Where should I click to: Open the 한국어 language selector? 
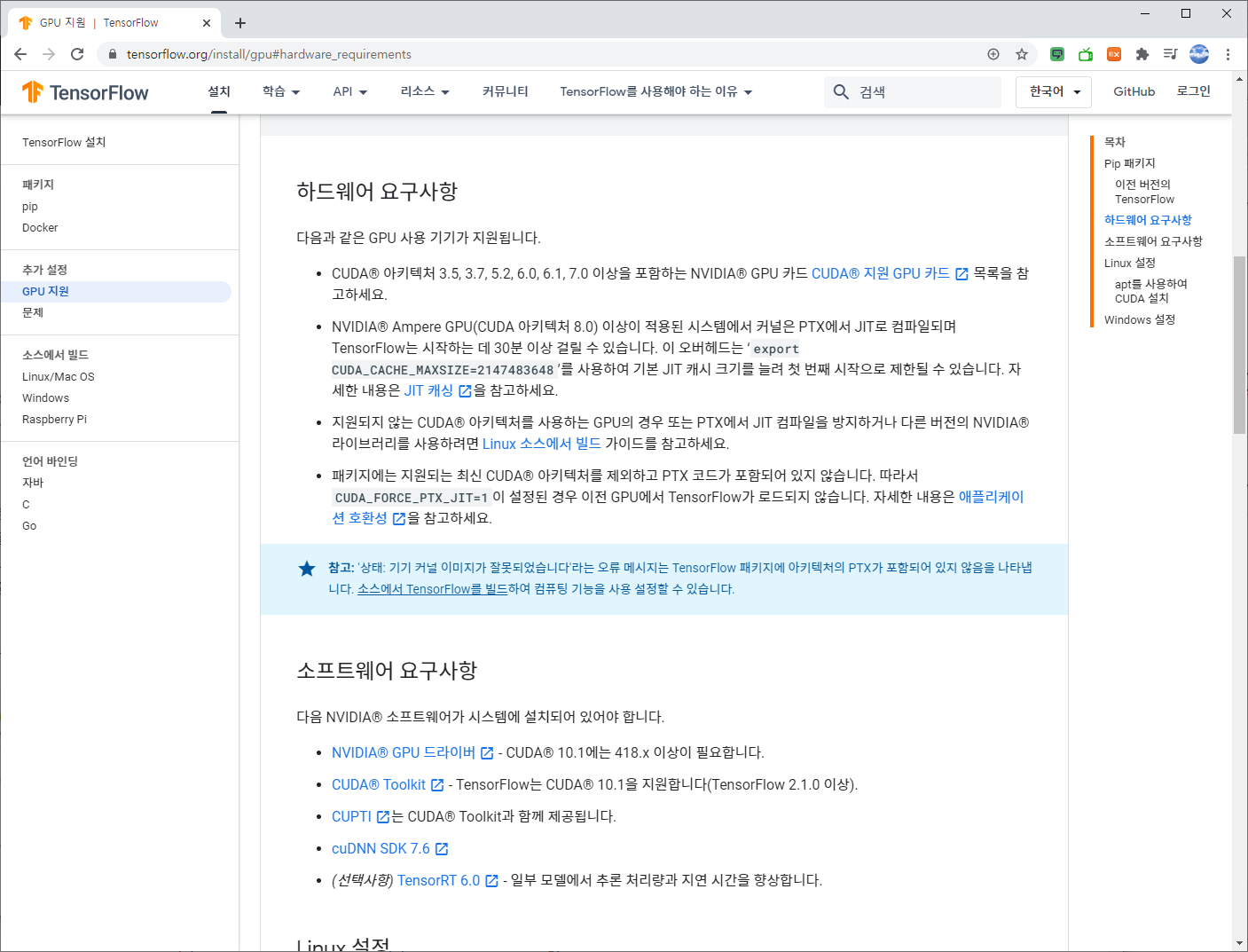pyautogui.click(x=1053, y=91)
